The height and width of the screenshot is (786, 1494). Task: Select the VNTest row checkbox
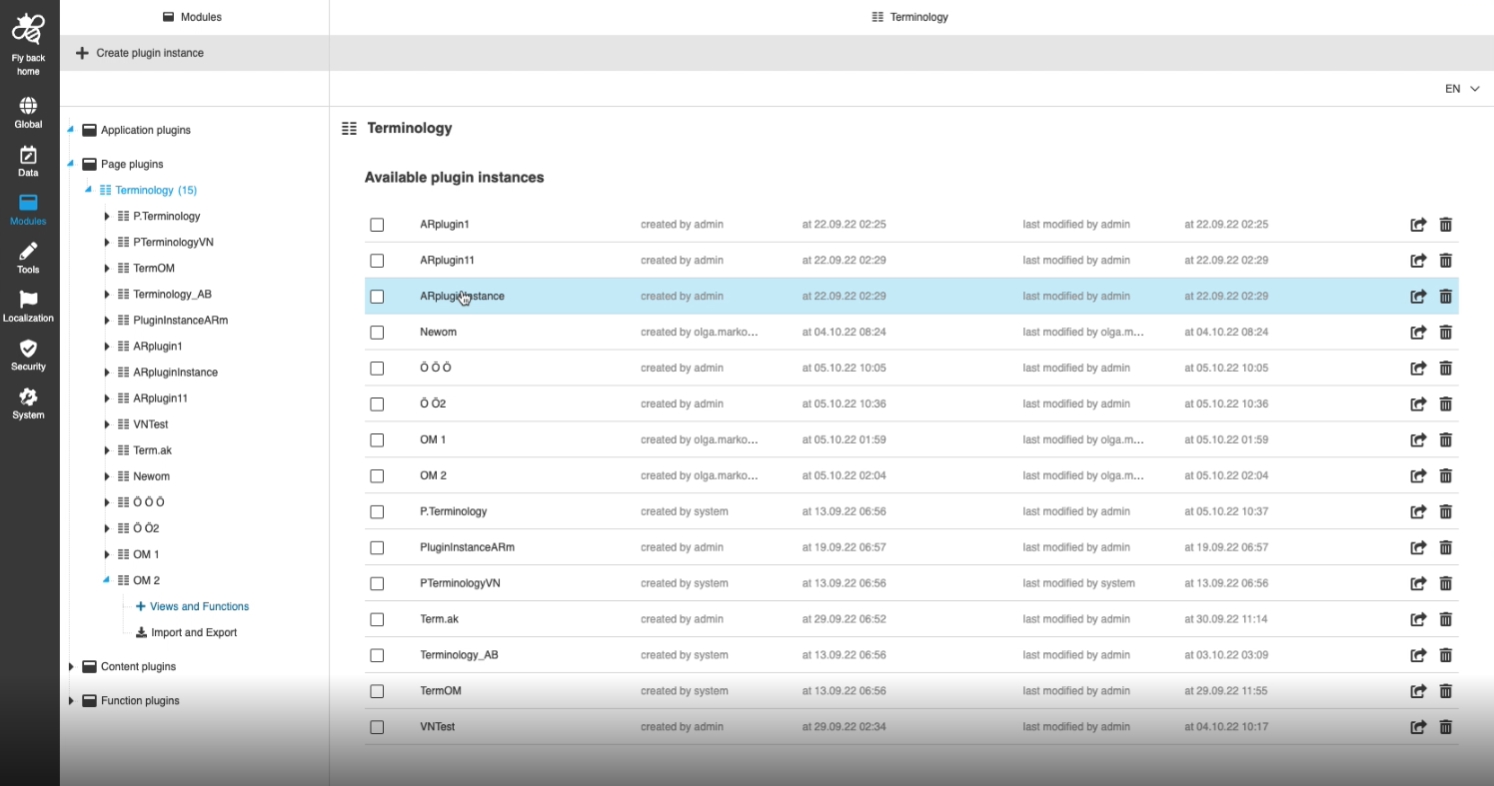tap(377, 727)
